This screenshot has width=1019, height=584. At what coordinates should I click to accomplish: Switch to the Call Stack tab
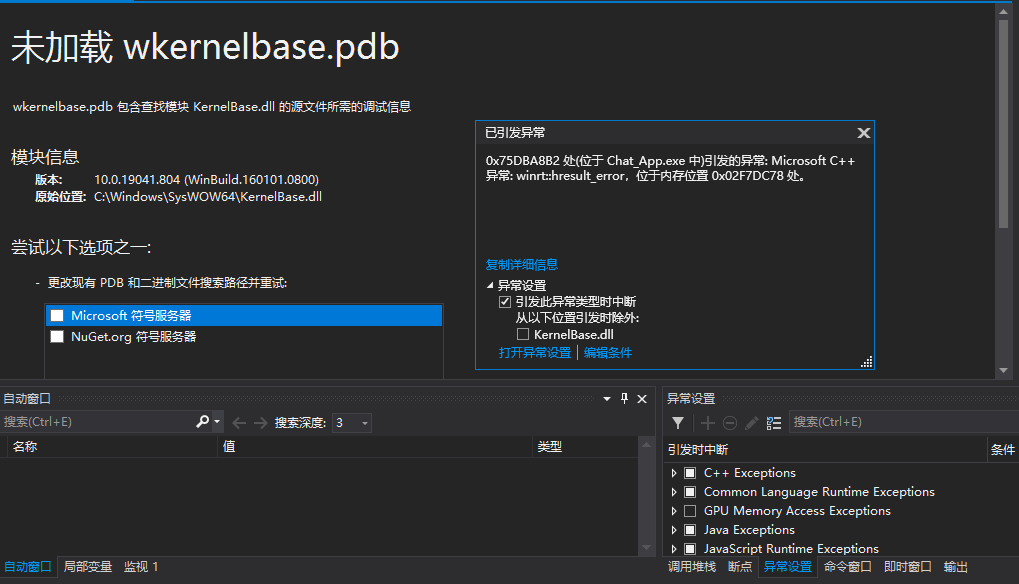coord(691,566)
